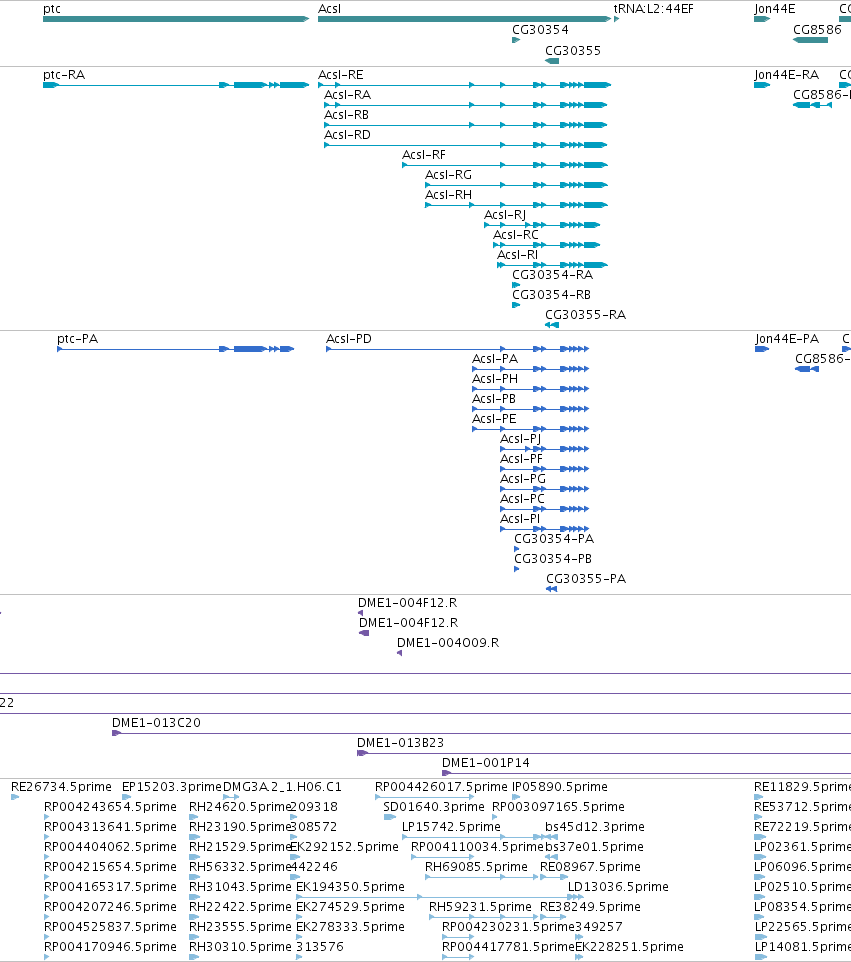The width and height of the screenshot is (851, 962).
Task: Select the Acsl-RF transcript
Action: coord(505,165)
